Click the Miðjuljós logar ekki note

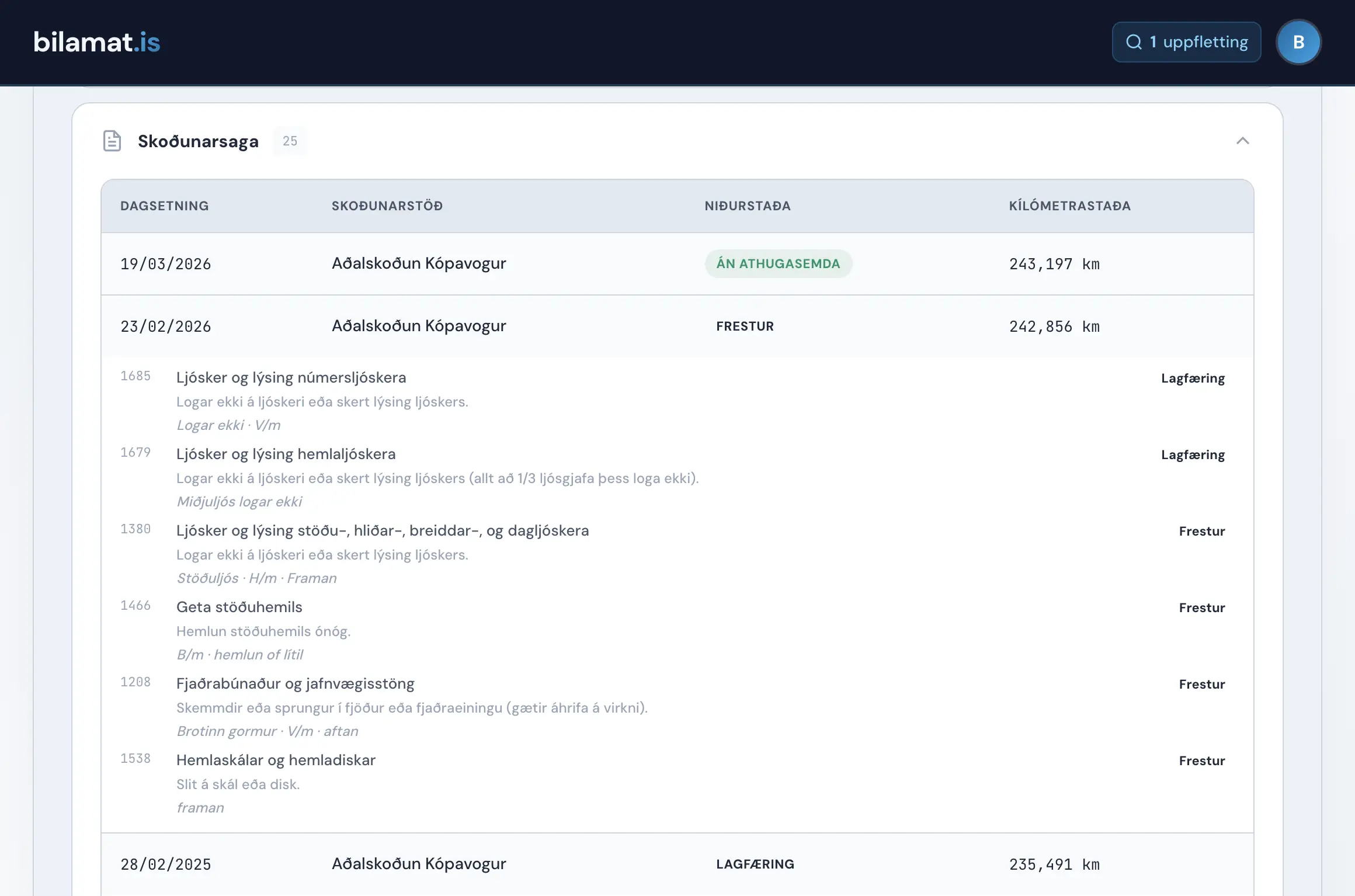pos(239,502)
